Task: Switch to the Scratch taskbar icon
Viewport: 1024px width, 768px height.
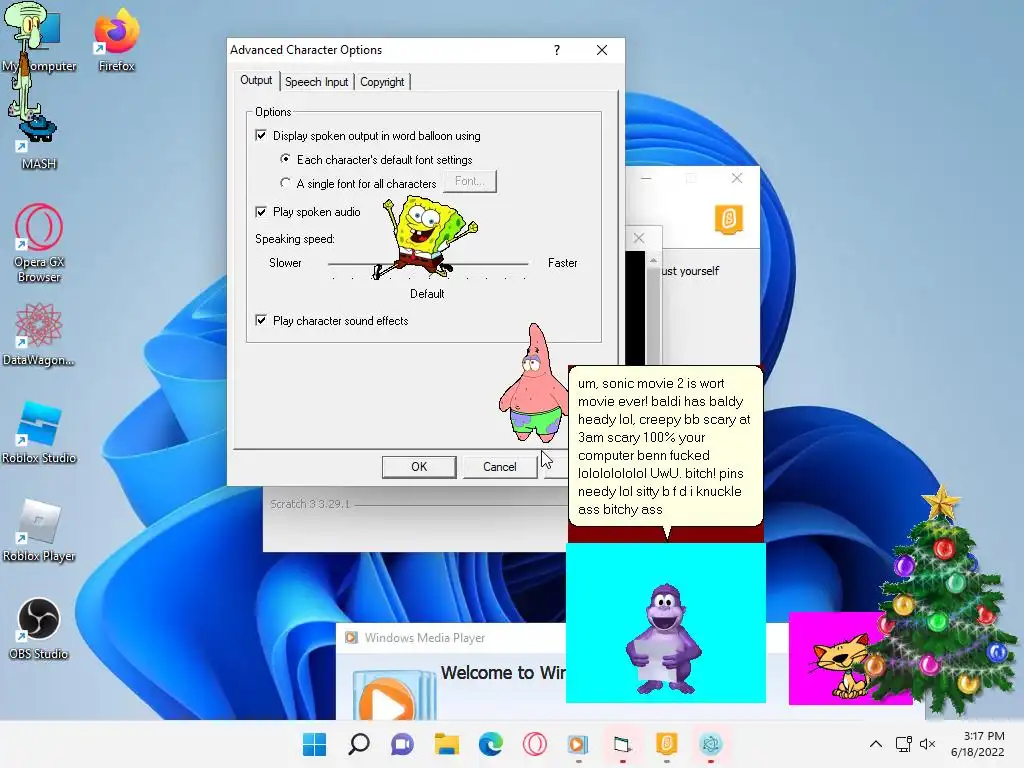Action: pyautogui.click(x=666, y=744)
